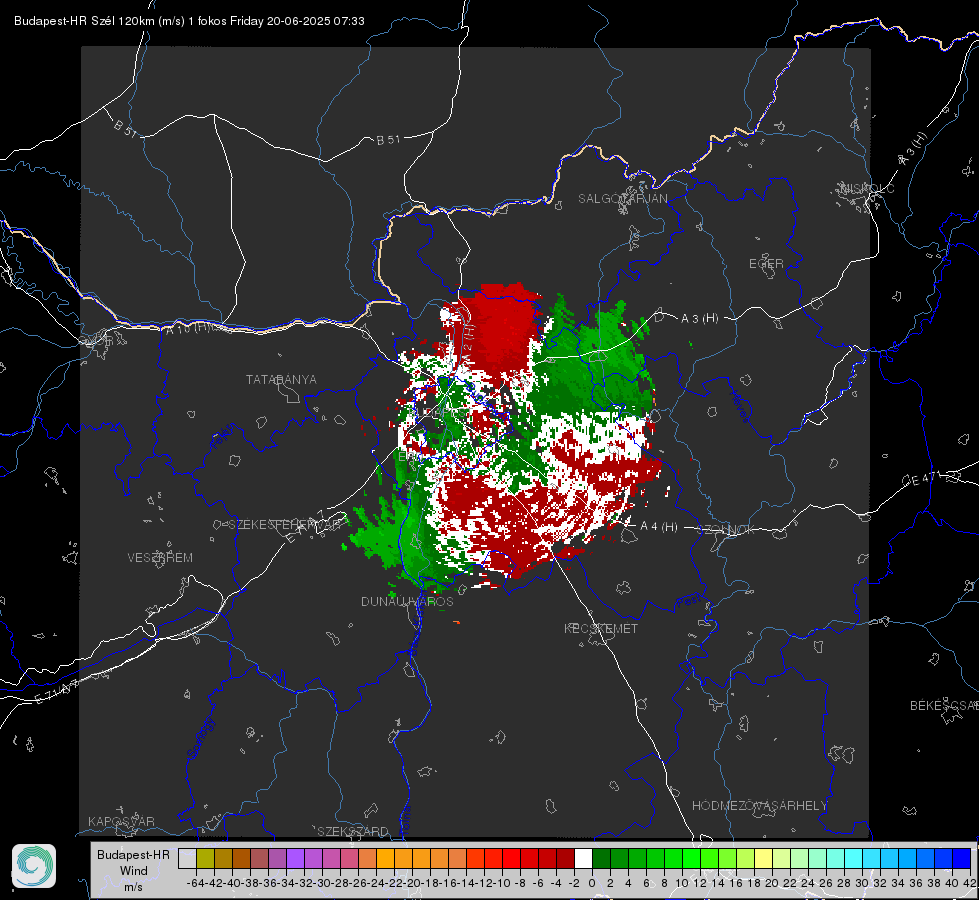Click the '10' legend value
The height and width of the screenshot is (900, 979).
pos(682,883)
